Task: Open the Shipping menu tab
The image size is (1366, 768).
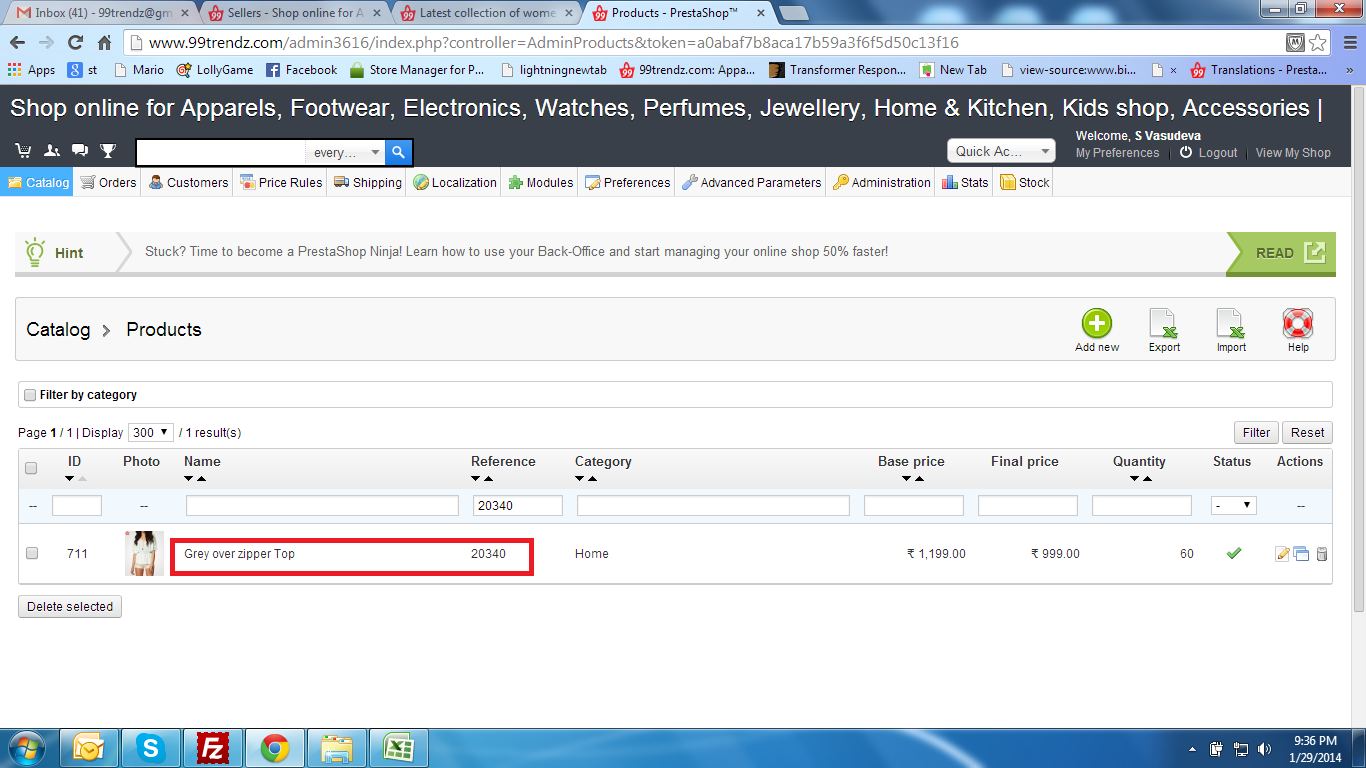Action: pos(367,182)
